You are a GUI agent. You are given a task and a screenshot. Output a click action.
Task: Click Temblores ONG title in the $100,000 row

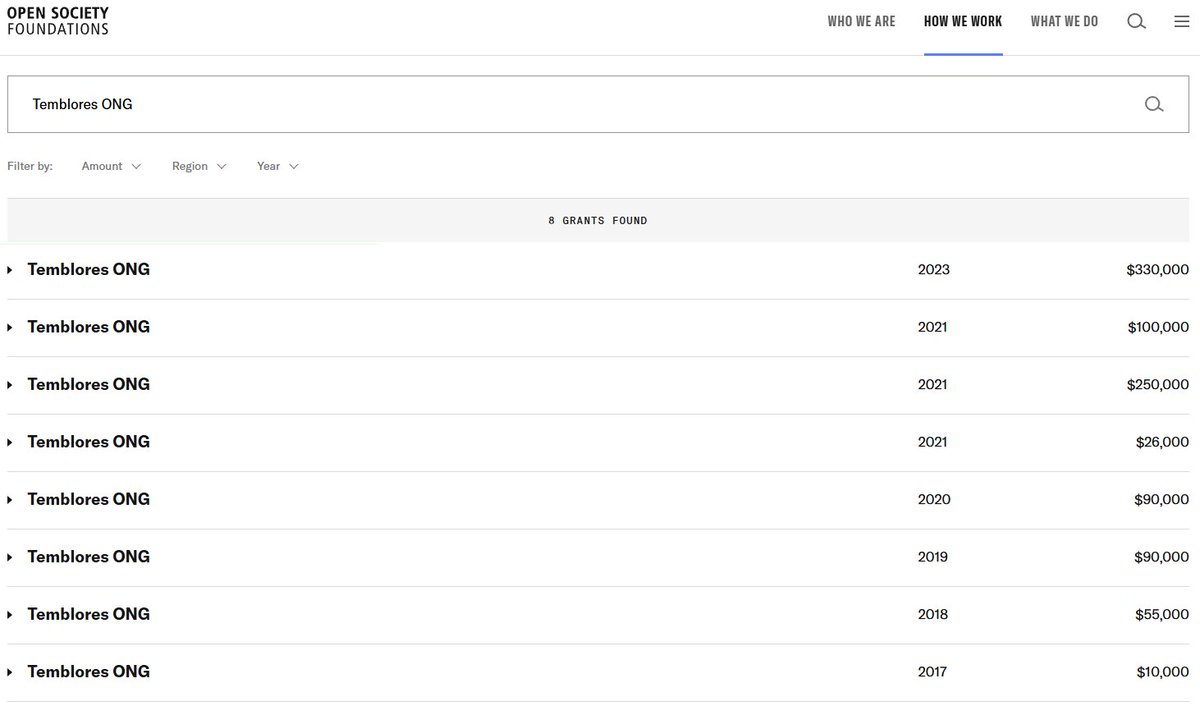coord(89,327)
